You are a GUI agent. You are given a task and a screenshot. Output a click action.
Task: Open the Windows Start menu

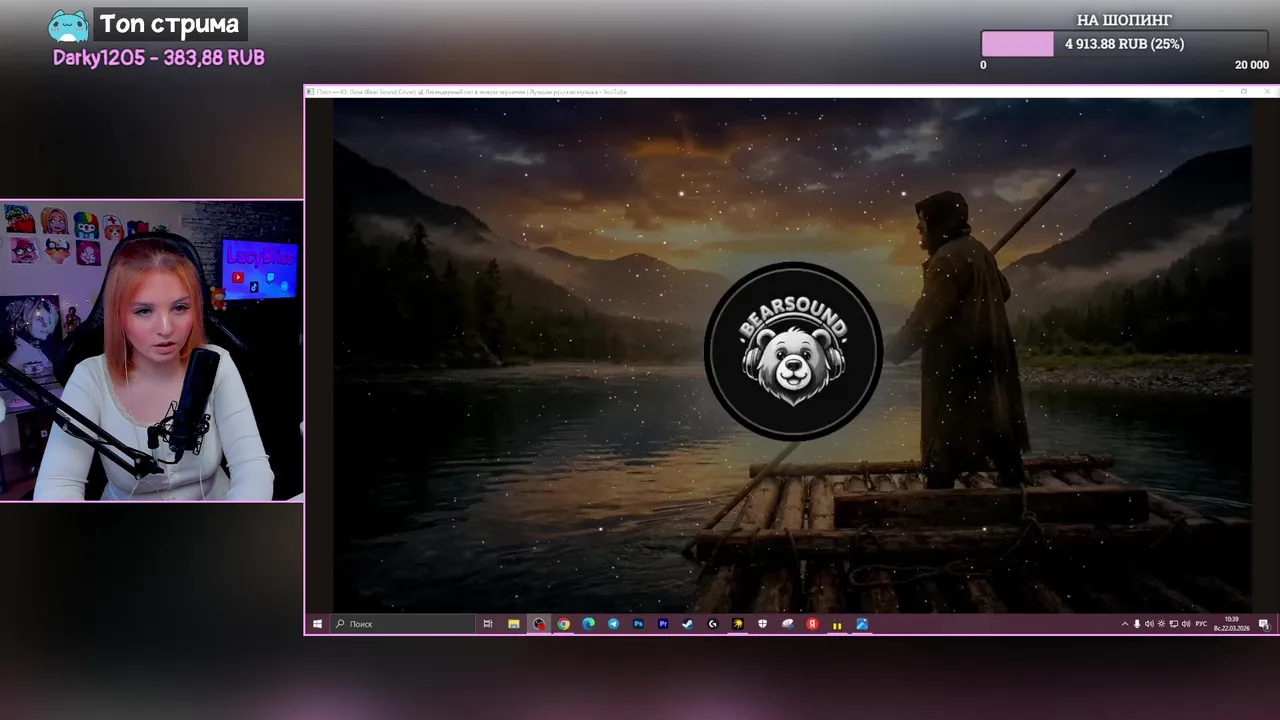pyautogui.click(x=317, y=624)
